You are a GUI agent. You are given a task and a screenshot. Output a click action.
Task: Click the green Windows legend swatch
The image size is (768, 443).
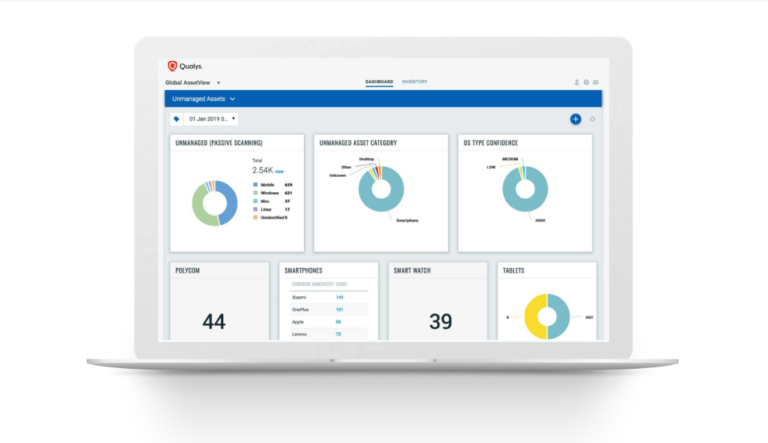pyautogui.click(x=255, y=193)
